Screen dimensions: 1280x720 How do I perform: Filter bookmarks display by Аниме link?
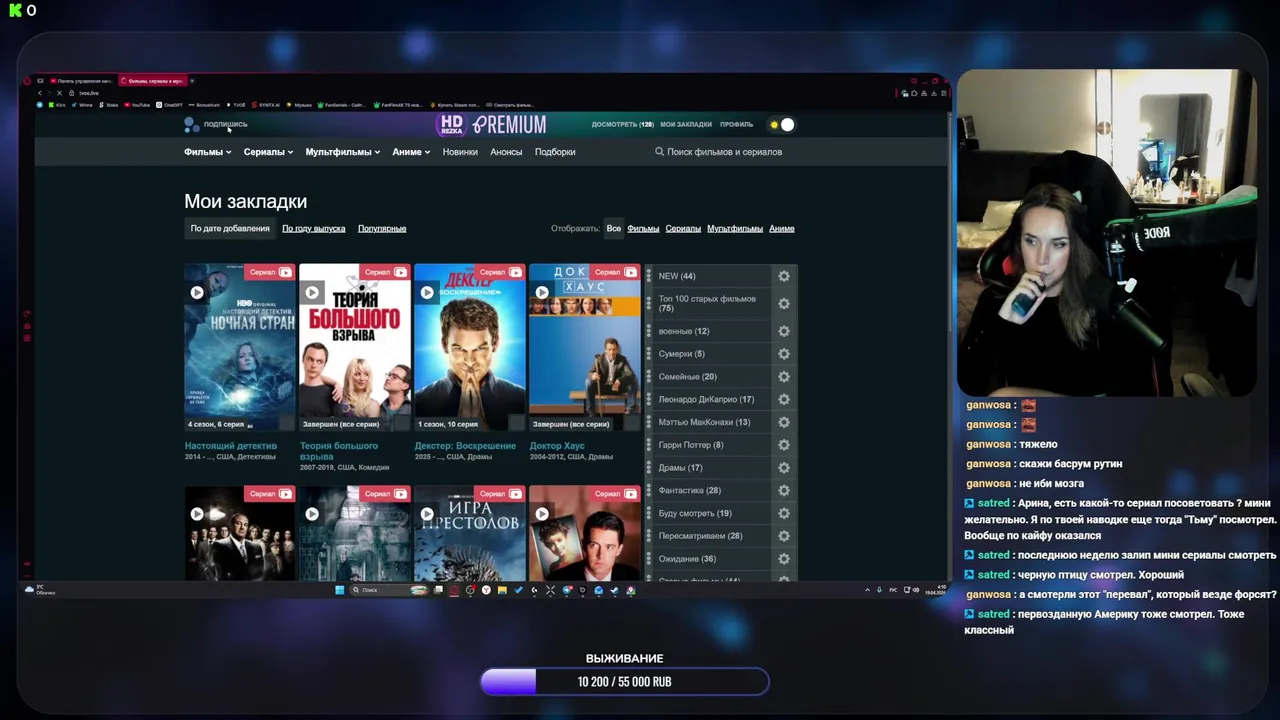[x=782, y=228]
